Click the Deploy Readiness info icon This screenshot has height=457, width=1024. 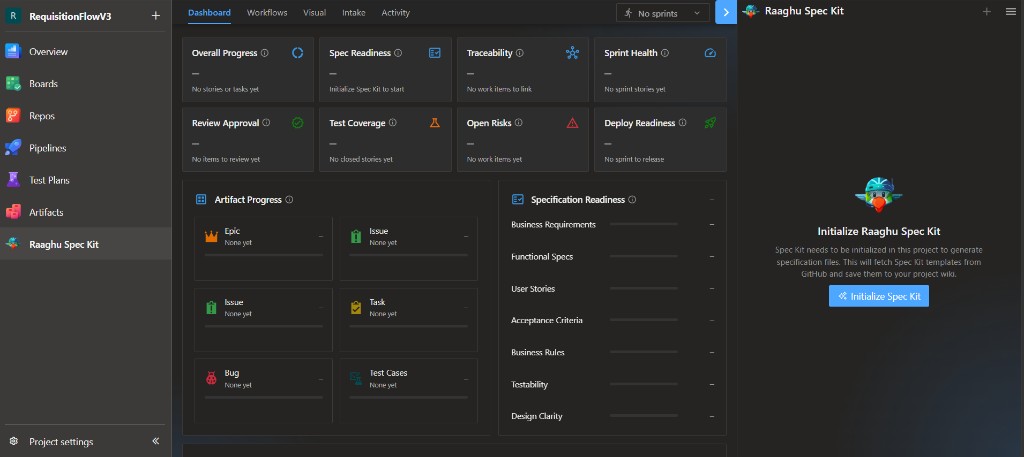tap(682, 123)
